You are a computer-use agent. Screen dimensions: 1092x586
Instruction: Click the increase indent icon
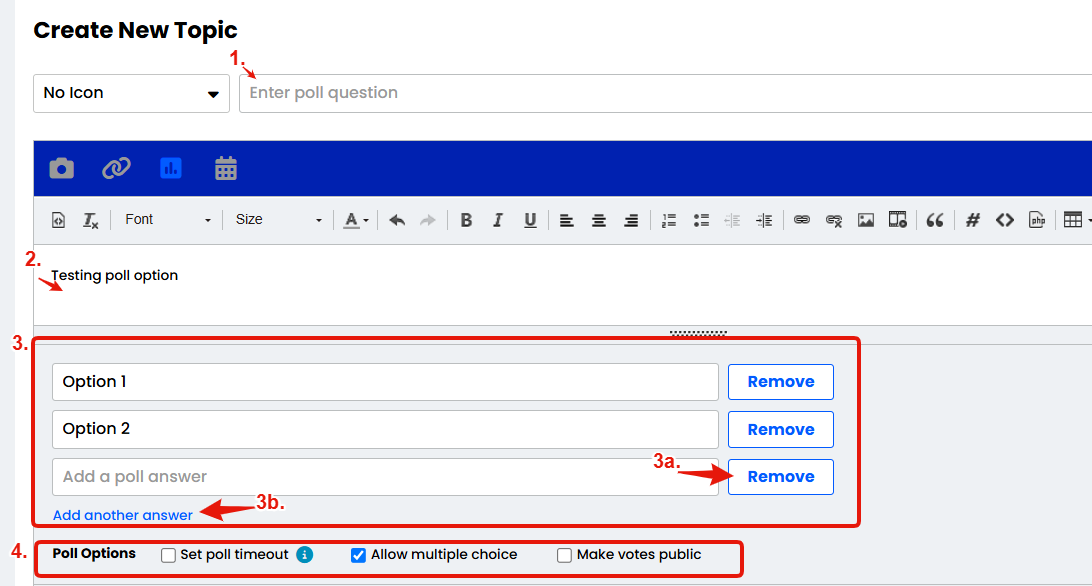coord(764,220)
